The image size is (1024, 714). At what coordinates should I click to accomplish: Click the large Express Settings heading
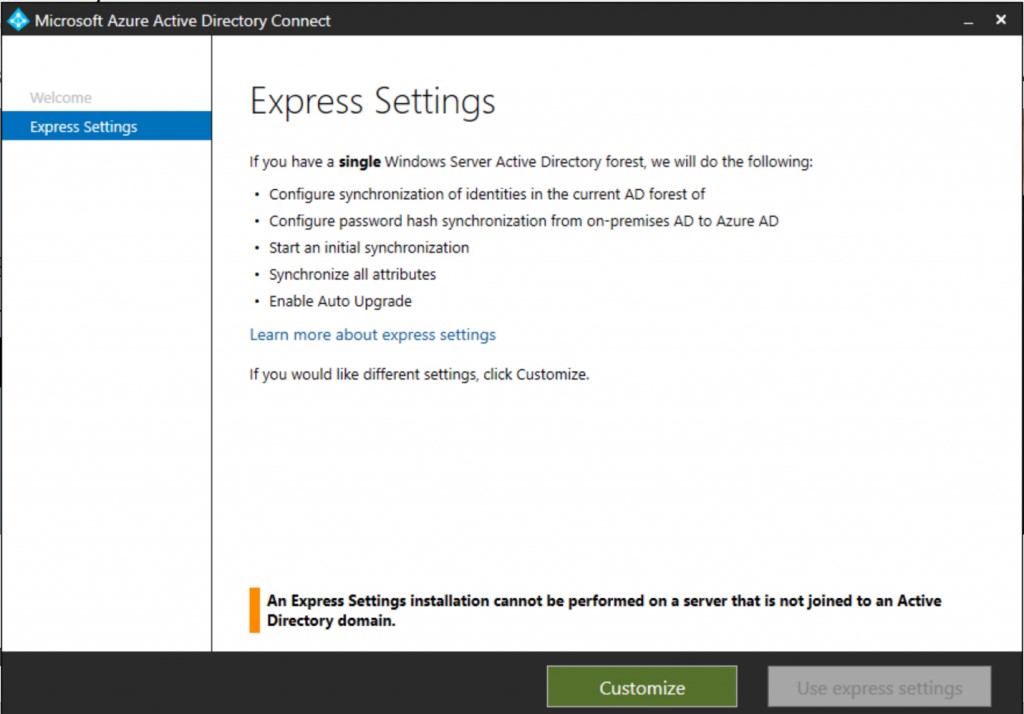click(372, 101)
